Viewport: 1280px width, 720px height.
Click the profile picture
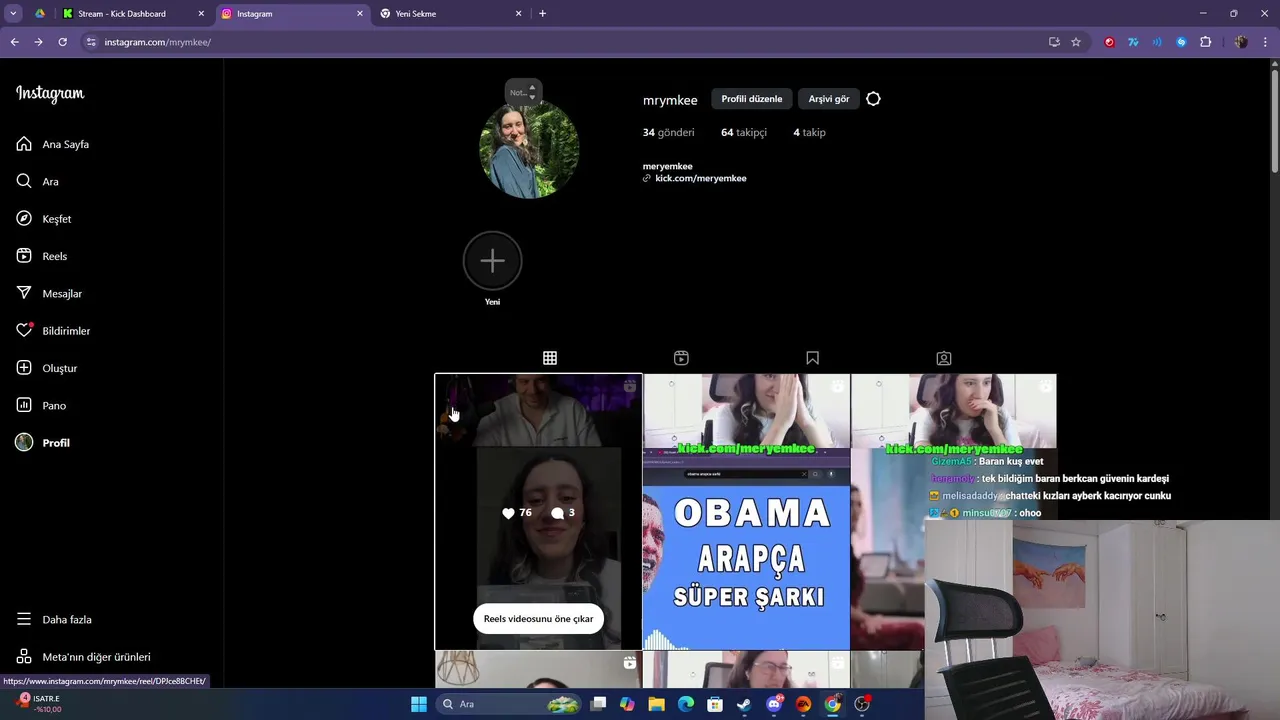pyautogui.click(x=529, y=149)
